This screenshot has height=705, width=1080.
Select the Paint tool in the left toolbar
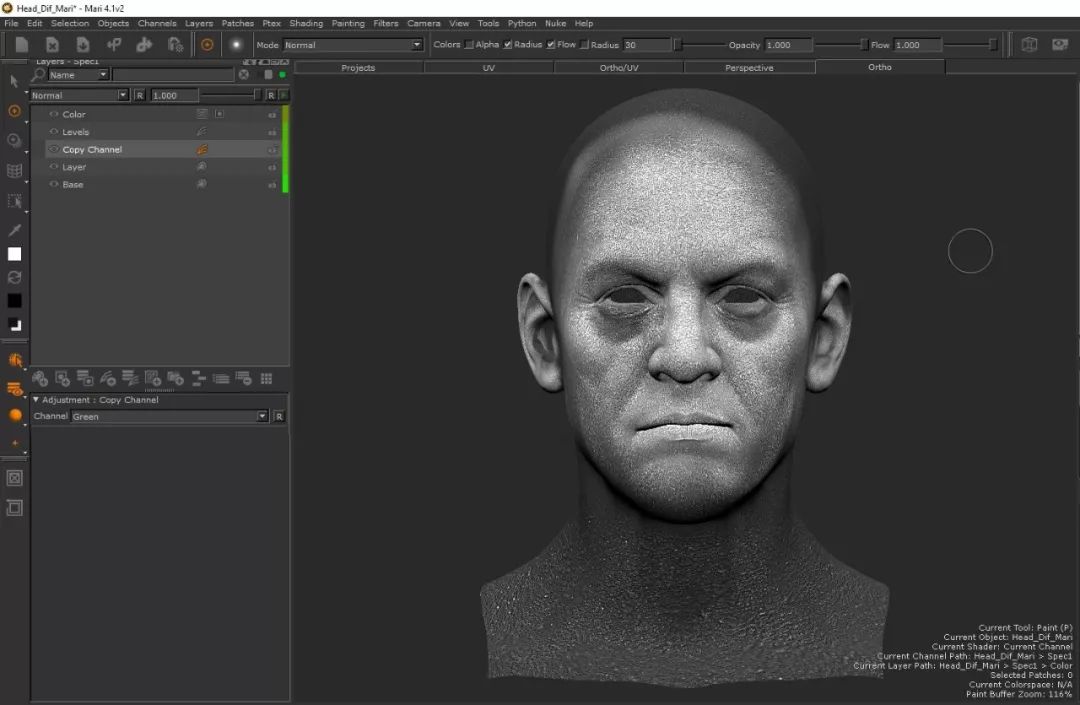pyautogui.click(x=14, y=111)
